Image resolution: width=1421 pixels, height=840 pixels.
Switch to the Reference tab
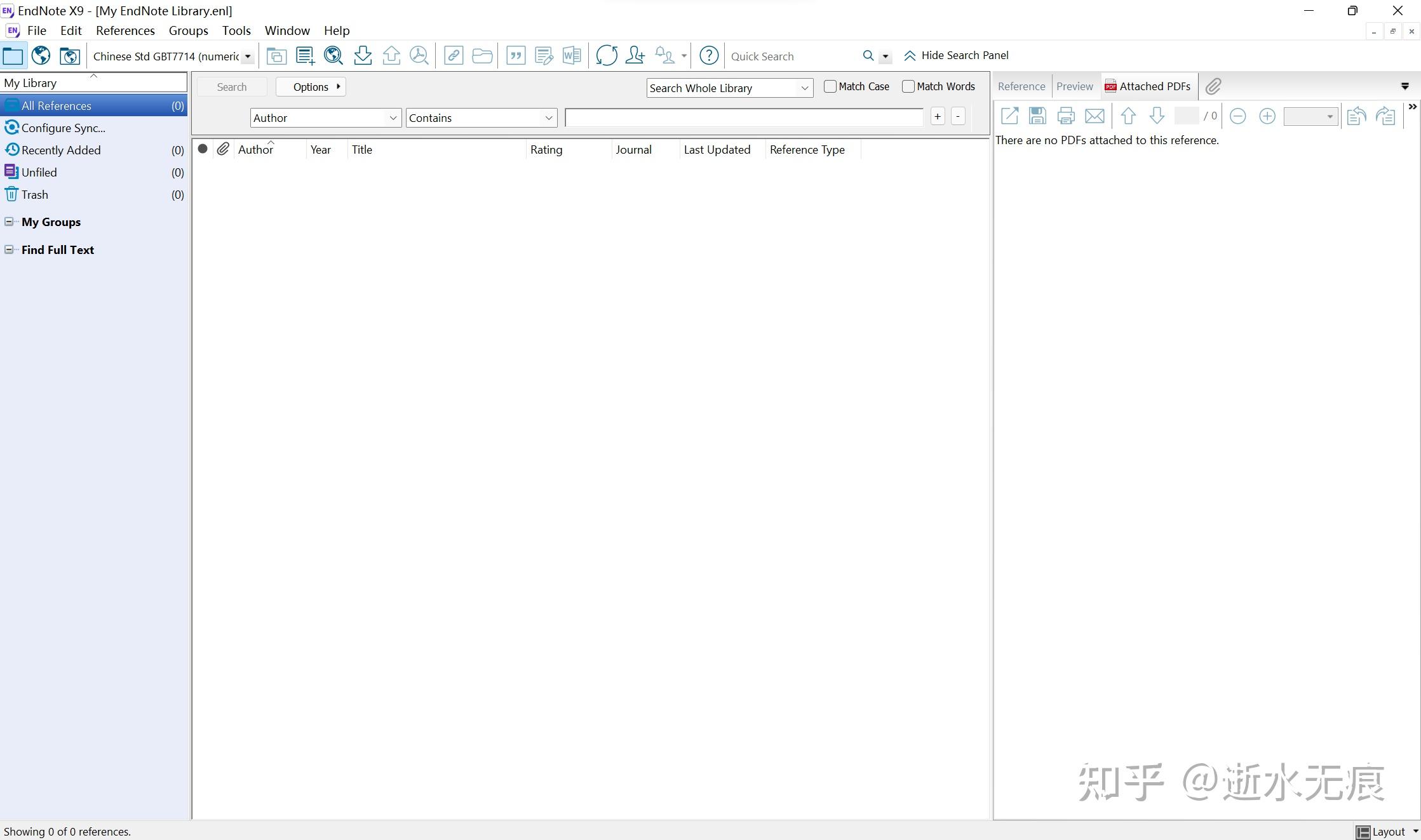point(1021,86)
